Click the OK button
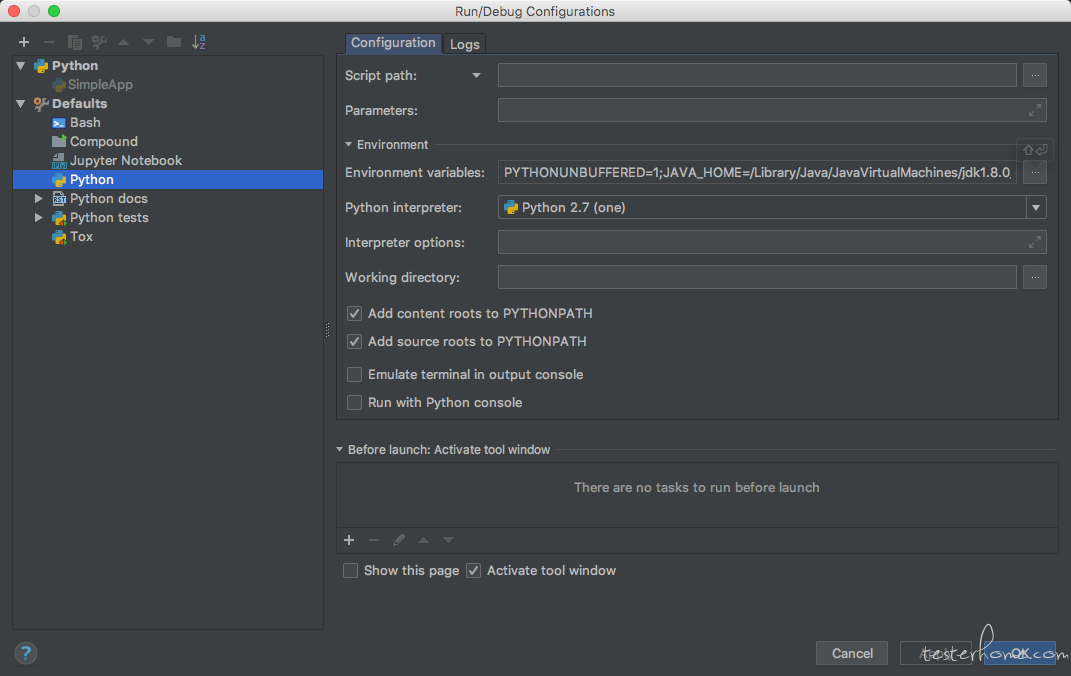The height and width of the screenshot is (676, 1071). [1020, 653]
